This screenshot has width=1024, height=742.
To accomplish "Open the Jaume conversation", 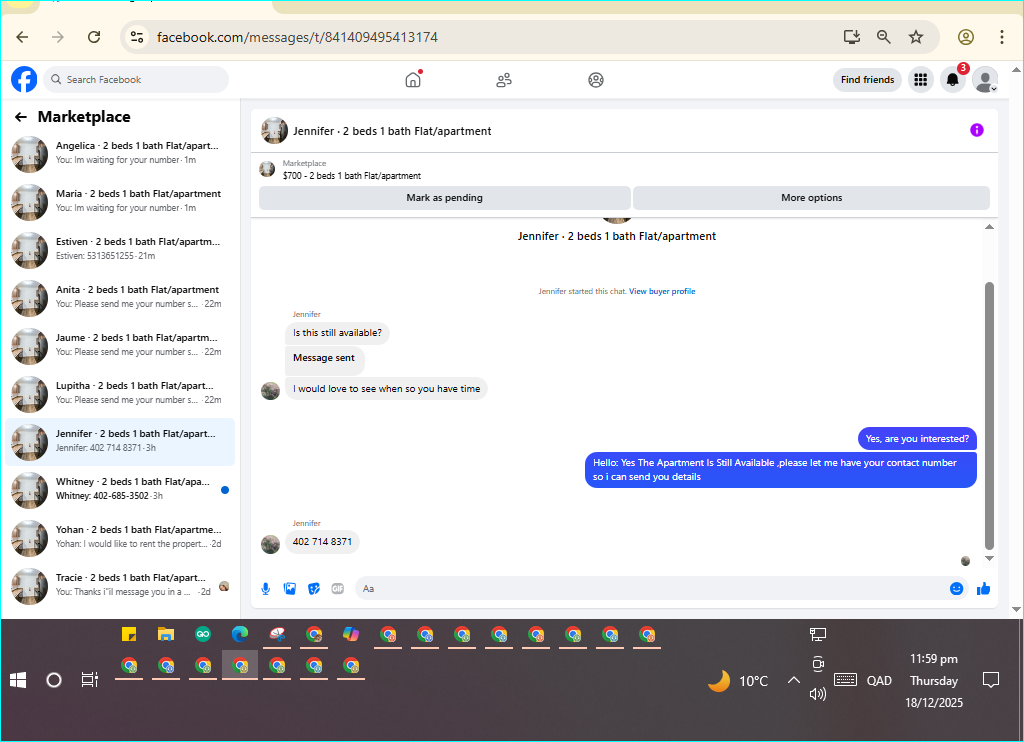I will pos(120,346).
